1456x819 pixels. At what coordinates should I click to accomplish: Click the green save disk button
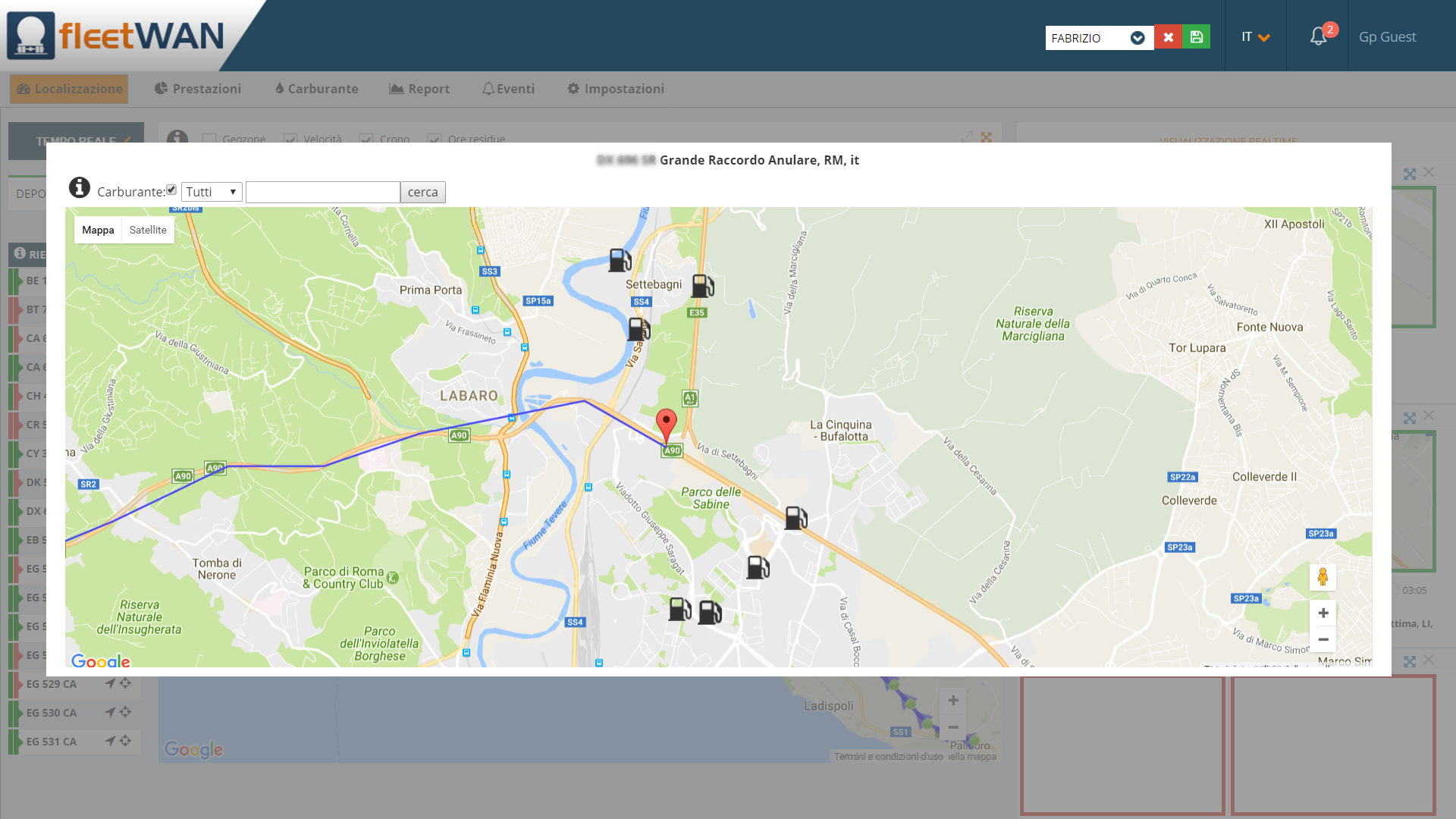(x=1196, y=37)
